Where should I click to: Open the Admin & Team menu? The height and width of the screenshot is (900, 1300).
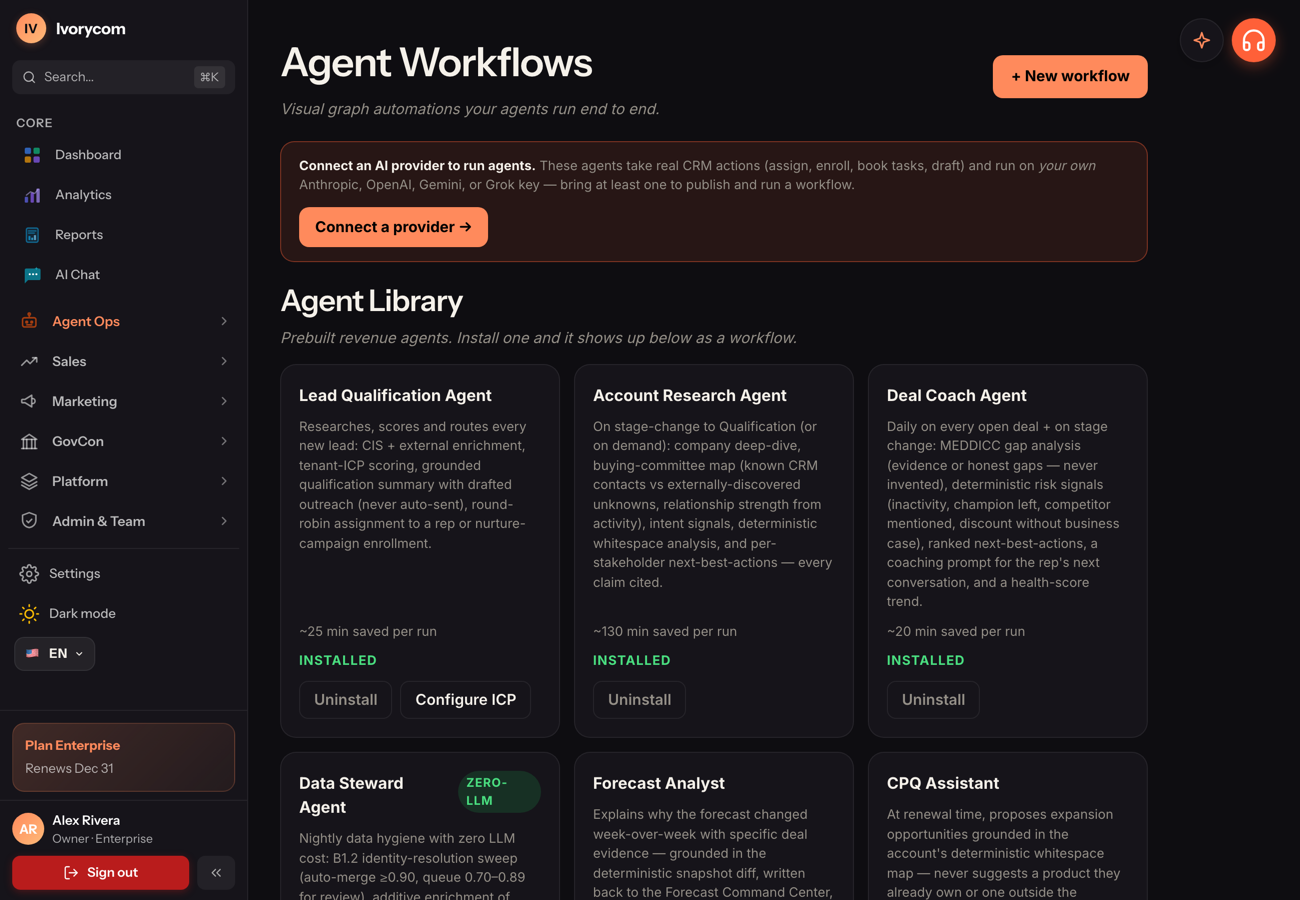tap(124, 522)
